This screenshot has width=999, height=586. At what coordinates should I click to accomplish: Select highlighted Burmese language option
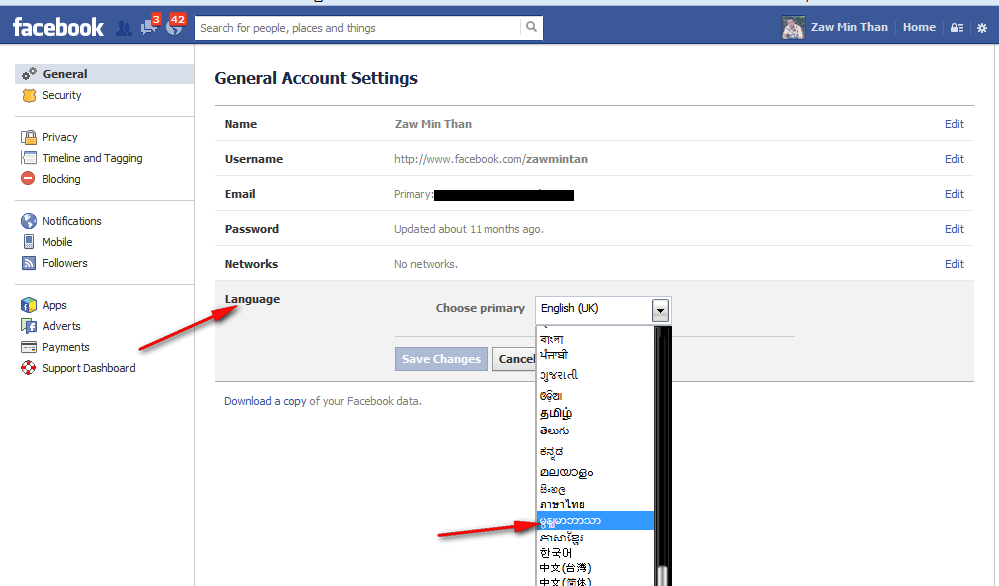tap(595, 520)
